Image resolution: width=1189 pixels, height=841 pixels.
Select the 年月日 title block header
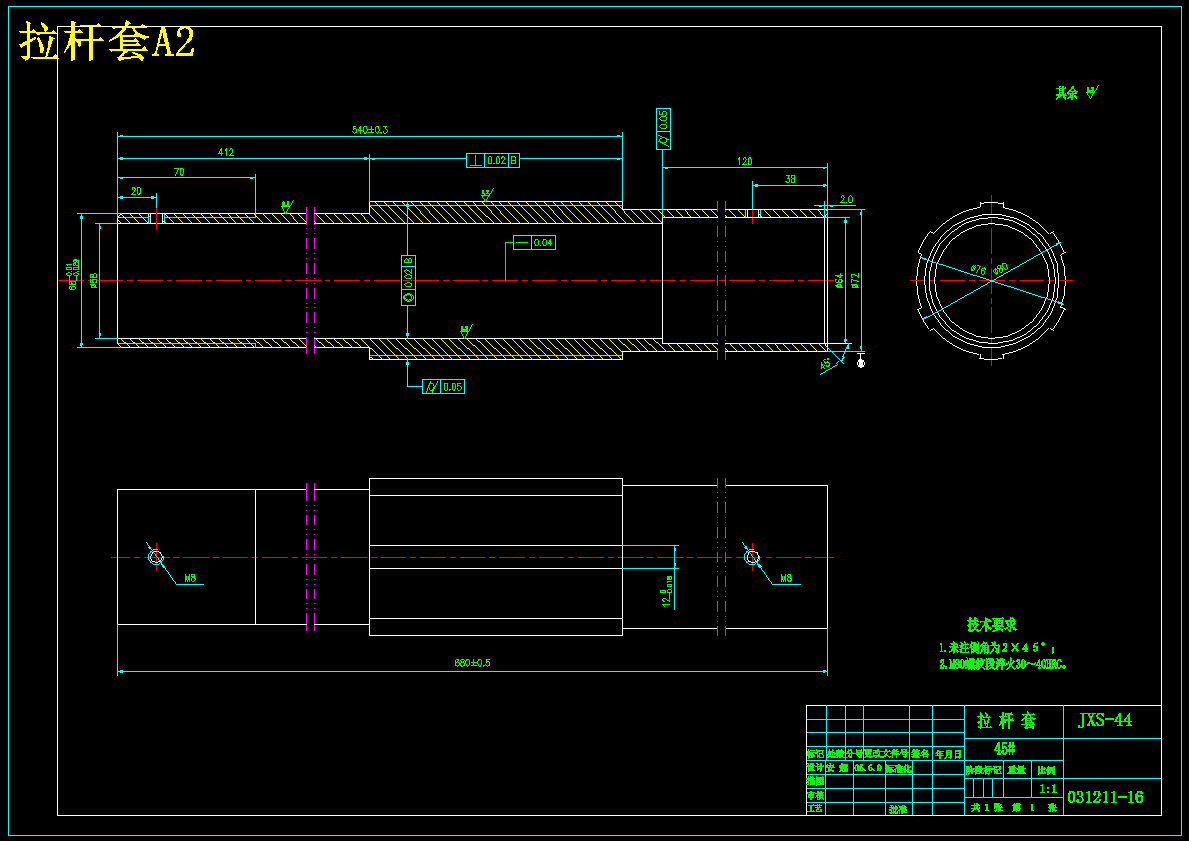coord(948,755)
